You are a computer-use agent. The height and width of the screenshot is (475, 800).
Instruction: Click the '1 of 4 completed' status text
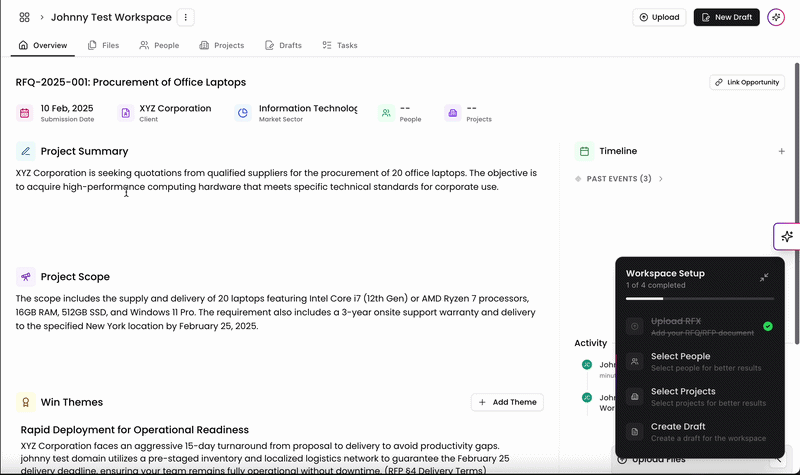[656, 285]
